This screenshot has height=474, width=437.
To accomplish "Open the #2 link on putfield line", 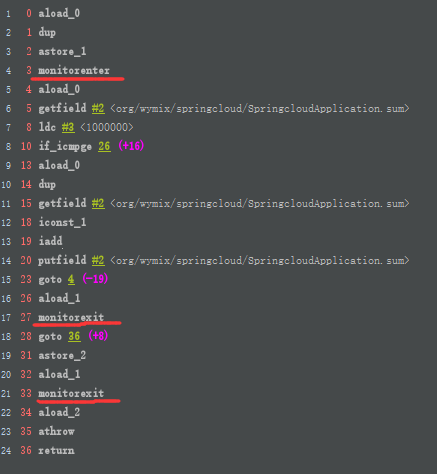I will click(x=98, y=260).
